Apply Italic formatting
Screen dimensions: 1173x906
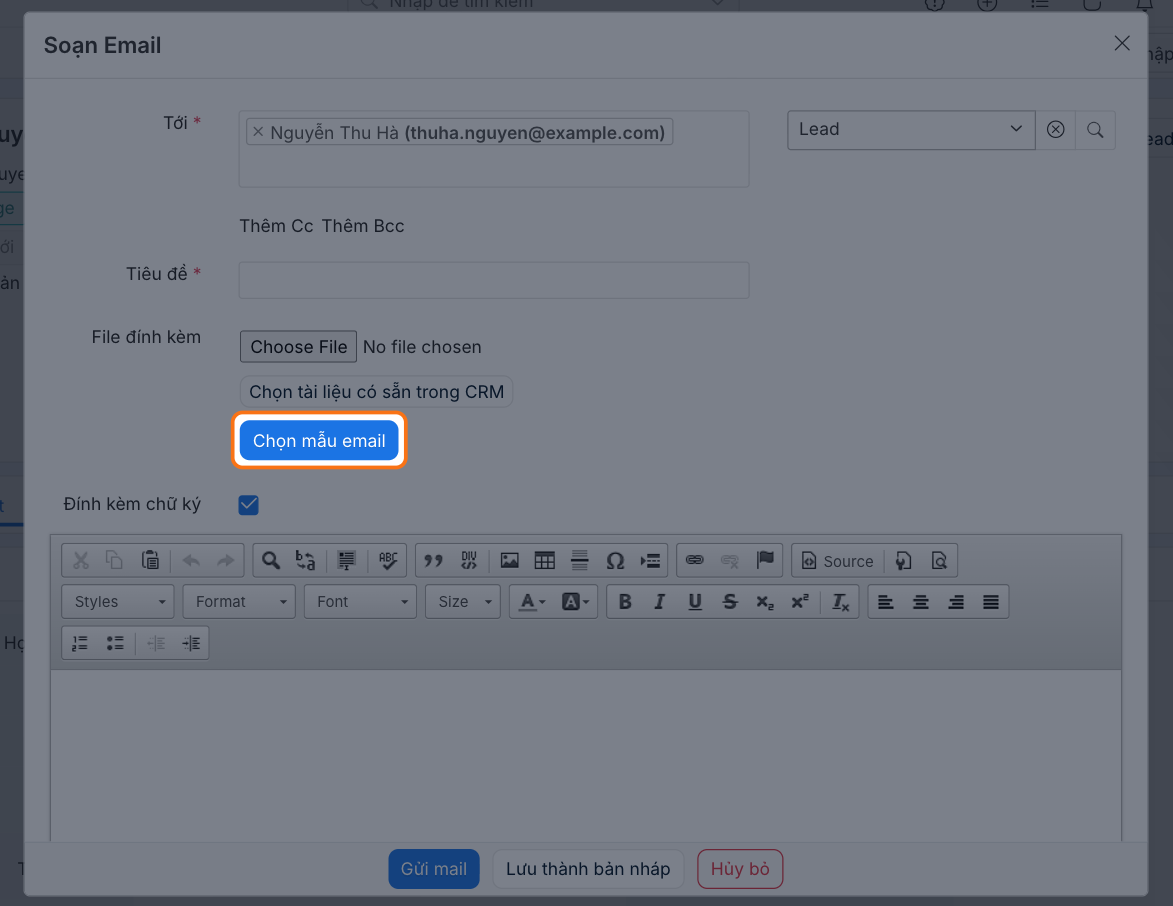tap(660, 602)
